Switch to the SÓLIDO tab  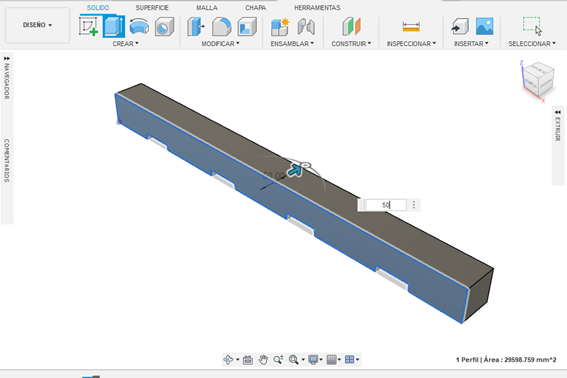(98, 8)
